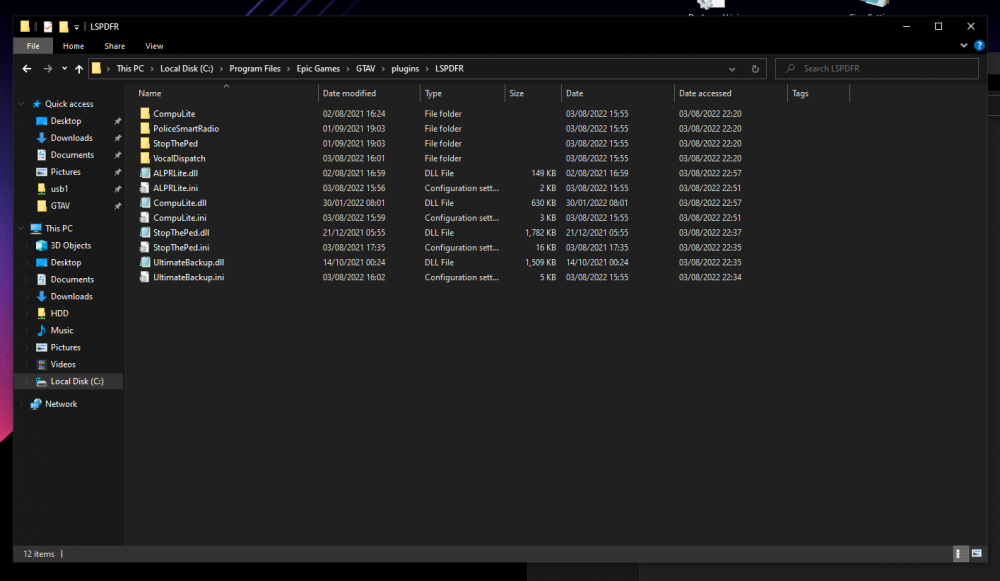Switch to Large icons view layout icon

click(976, 554)
